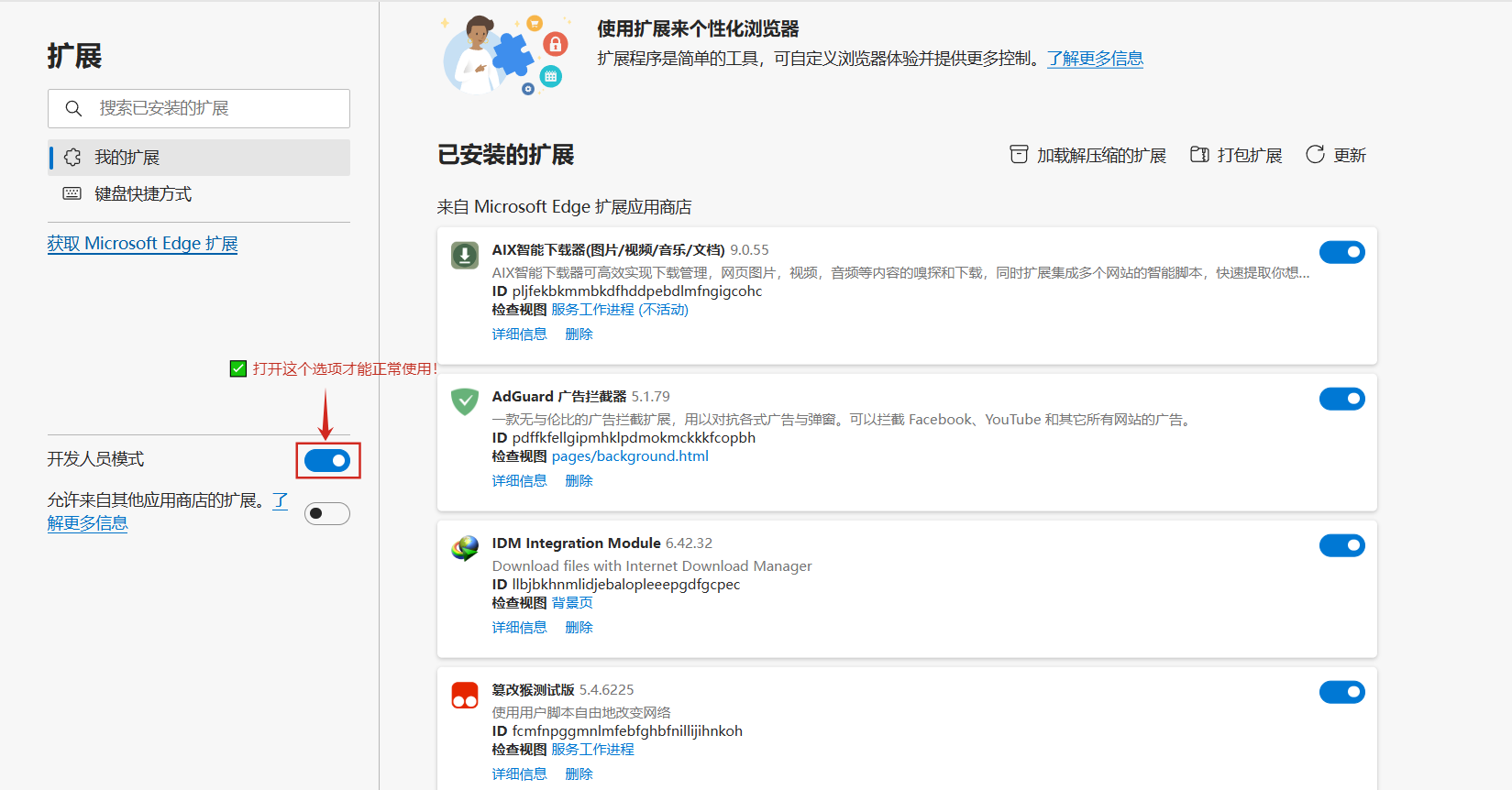Click the 打包扩展 package icon
This screenshot has height=790, width=1512.
[x=1199, y=155]
